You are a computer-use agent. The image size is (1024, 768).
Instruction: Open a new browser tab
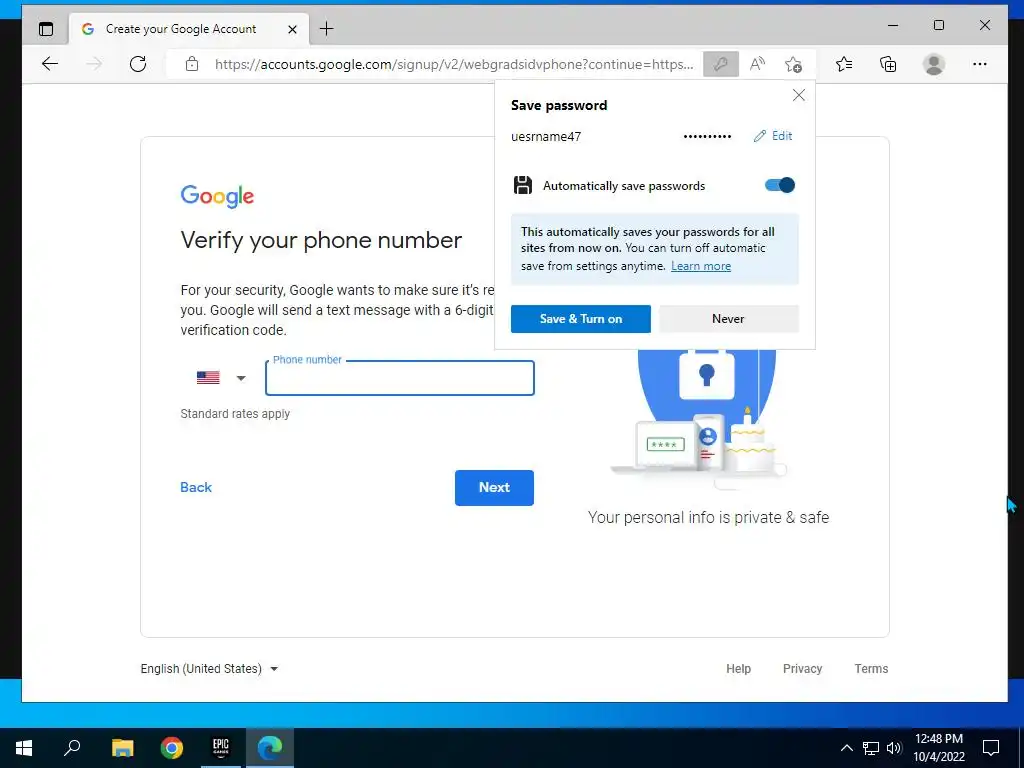(x=327, y=29)
